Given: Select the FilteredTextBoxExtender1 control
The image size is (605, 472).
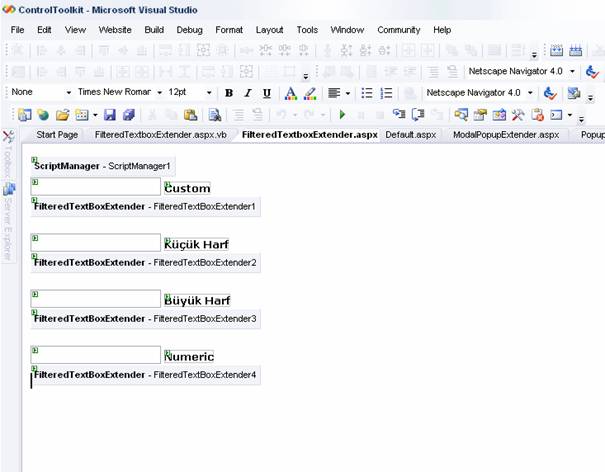Looking at the screenshot, I should point(145,207).
